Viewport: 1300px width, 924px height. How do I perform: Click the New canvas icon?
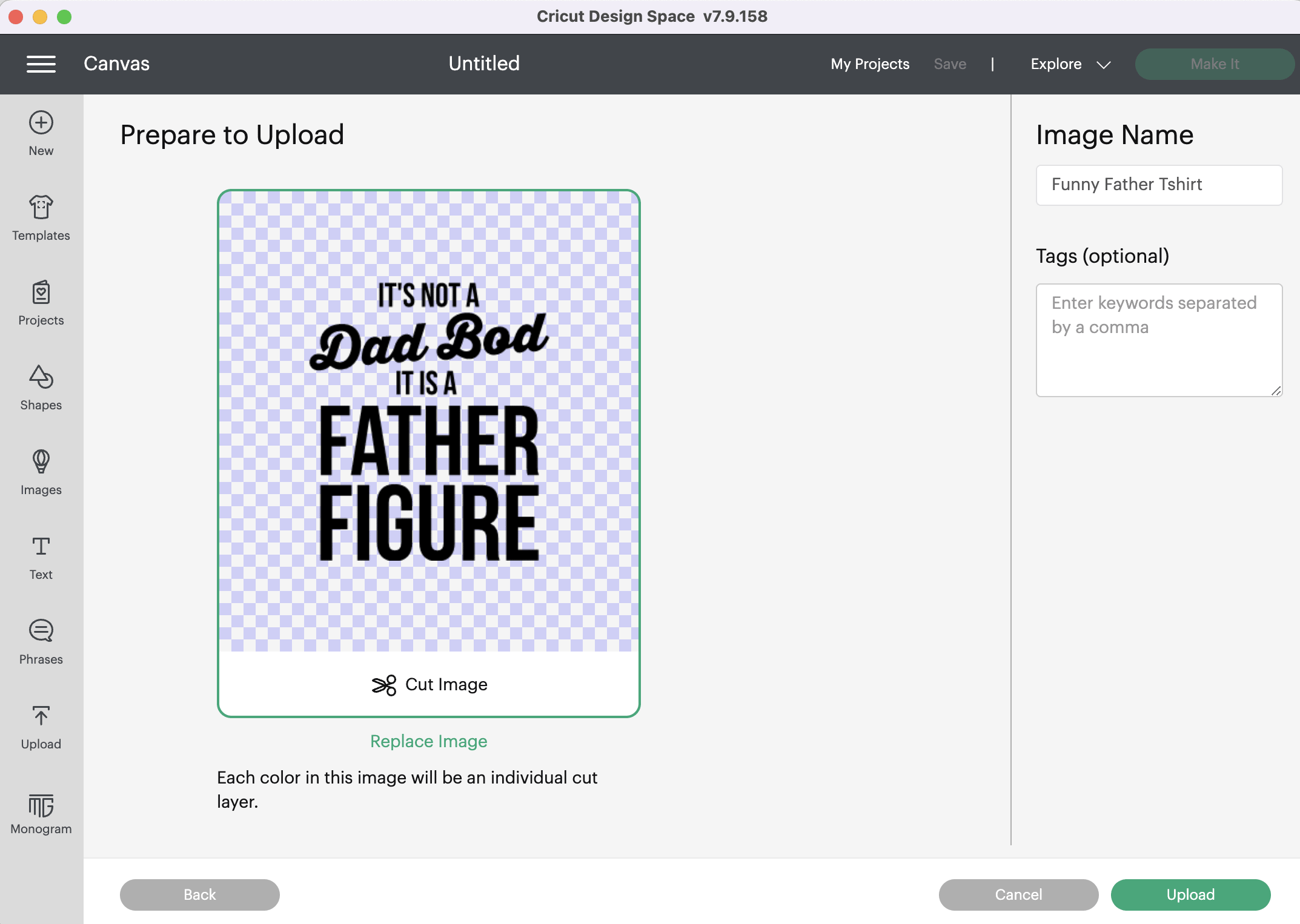click(x=41, y=134)
